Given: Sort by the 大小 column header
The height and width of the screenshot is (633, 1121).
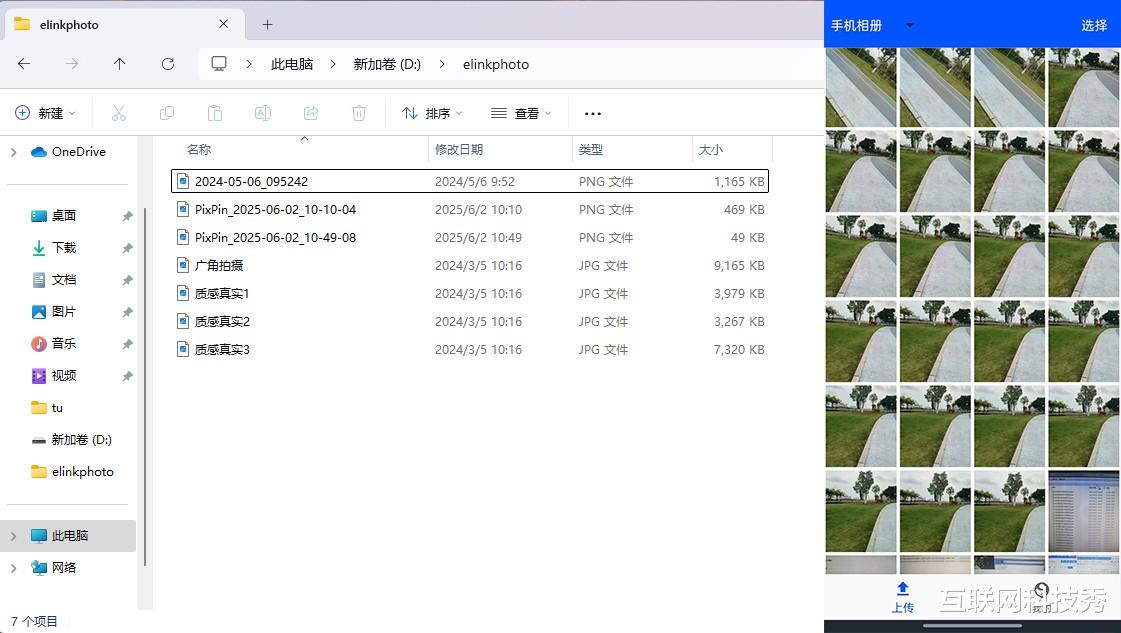Looking at the screenshot, I should point(711,149).
